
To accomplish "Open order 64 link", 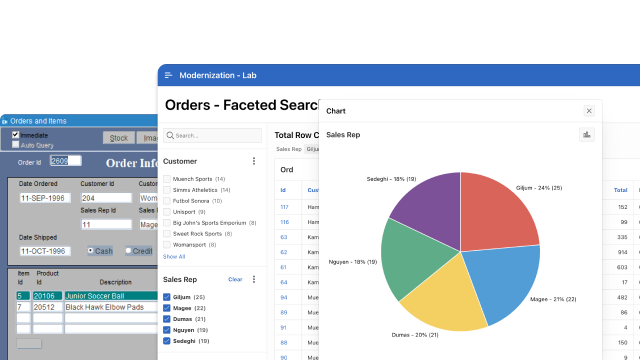I will [x=284, y=282].
